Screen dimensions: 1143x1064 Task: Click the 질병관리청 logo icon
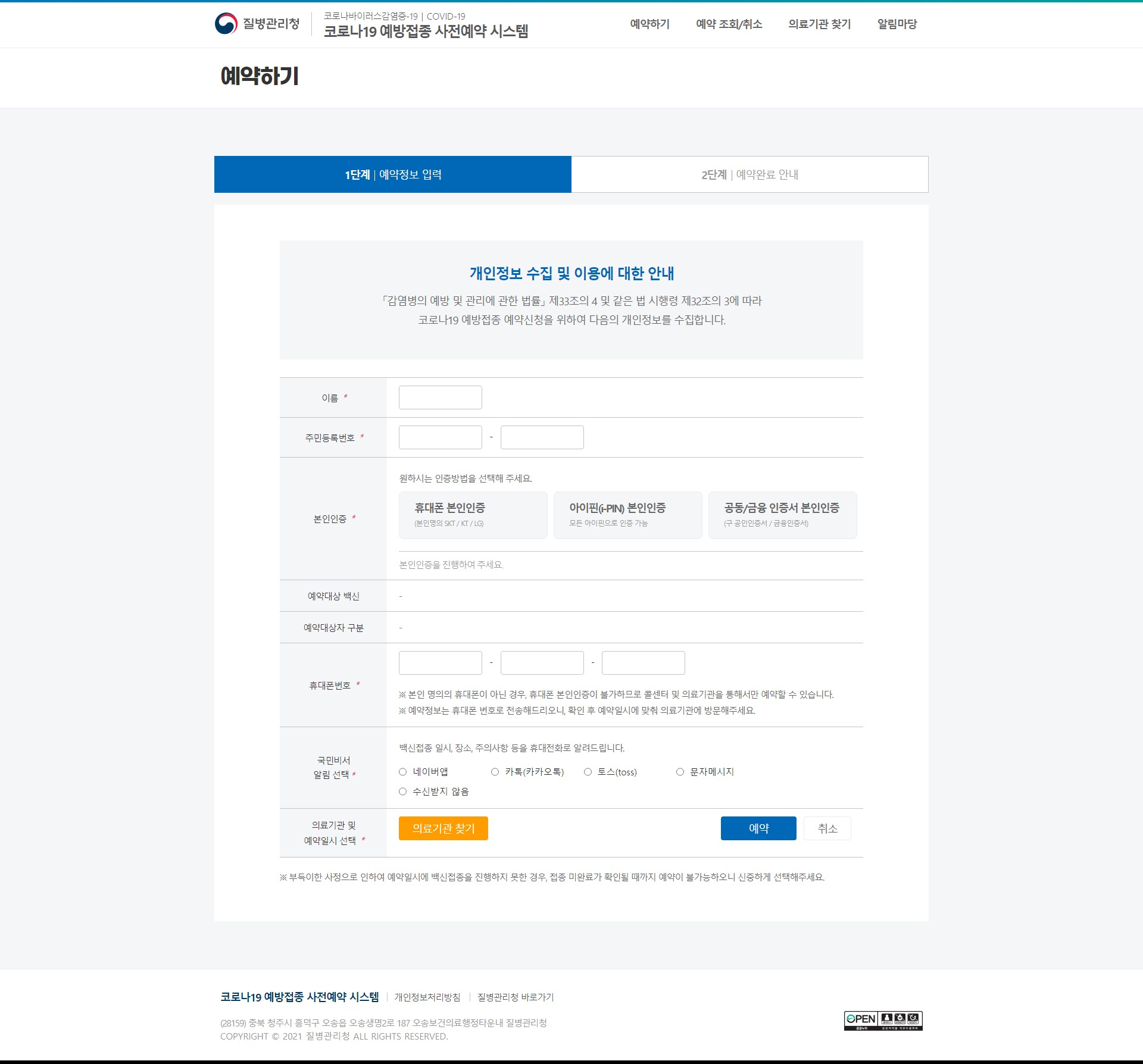point(226,24)
